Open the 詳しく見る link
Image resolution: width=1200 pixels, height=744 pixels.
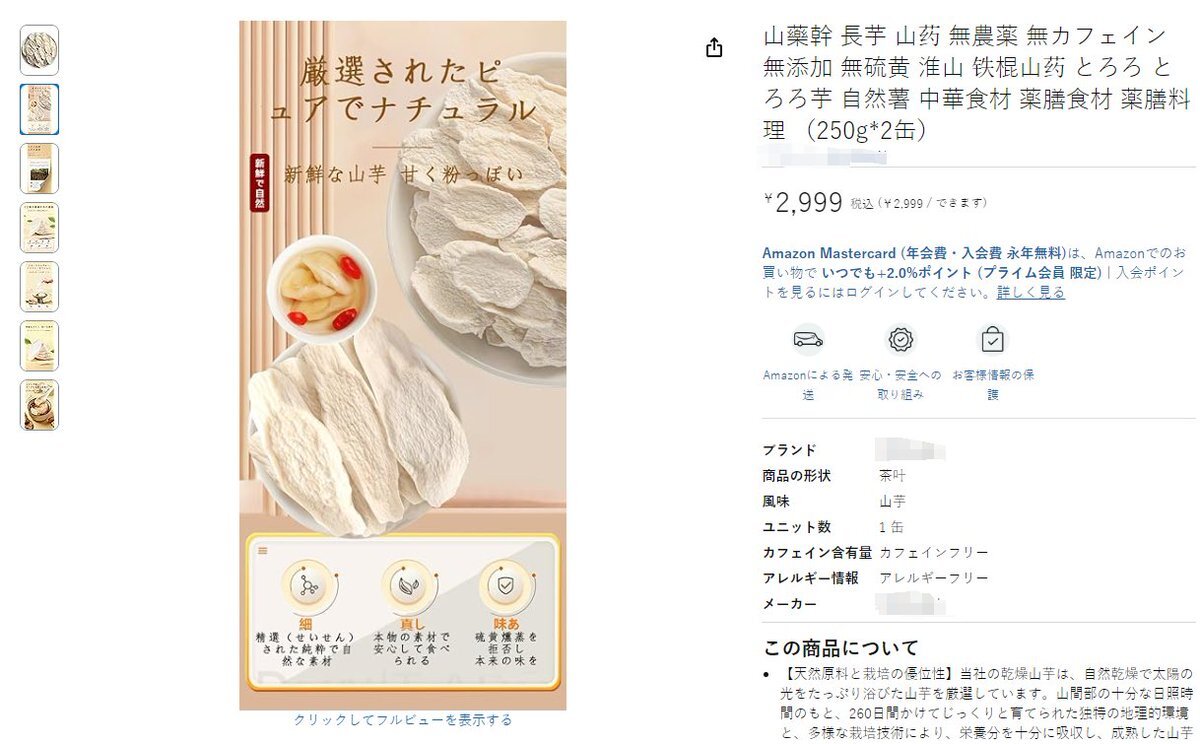1031,292
